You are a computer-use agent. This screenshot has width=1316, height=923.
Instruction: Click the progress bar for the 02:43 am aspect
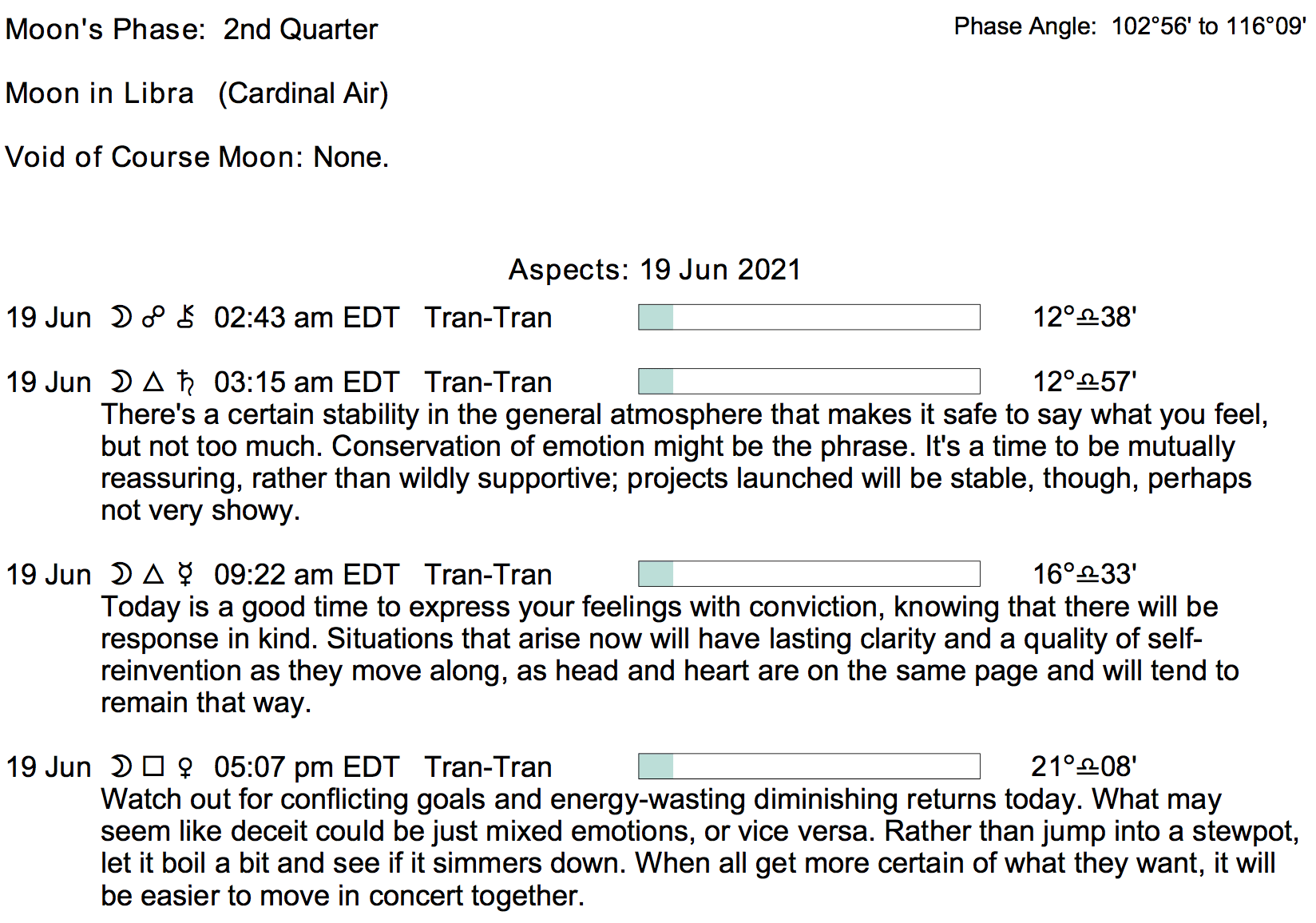coord(809,317)
